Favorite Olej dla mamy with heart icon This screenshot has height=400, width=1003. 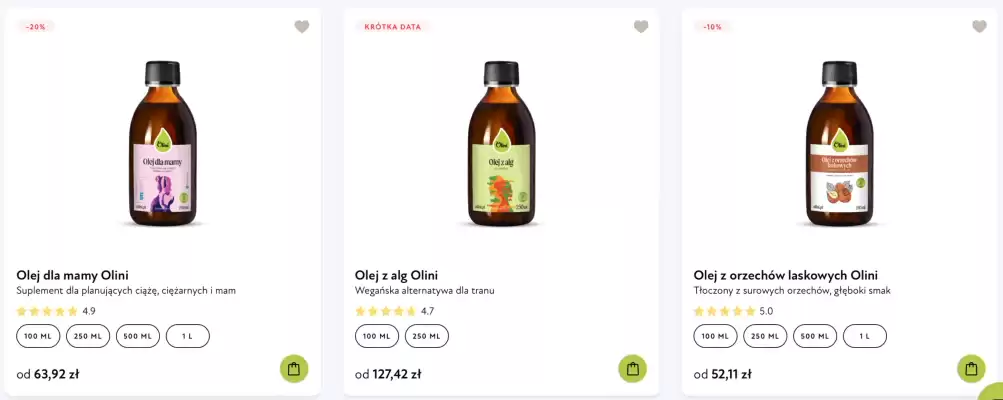[302, 27]
